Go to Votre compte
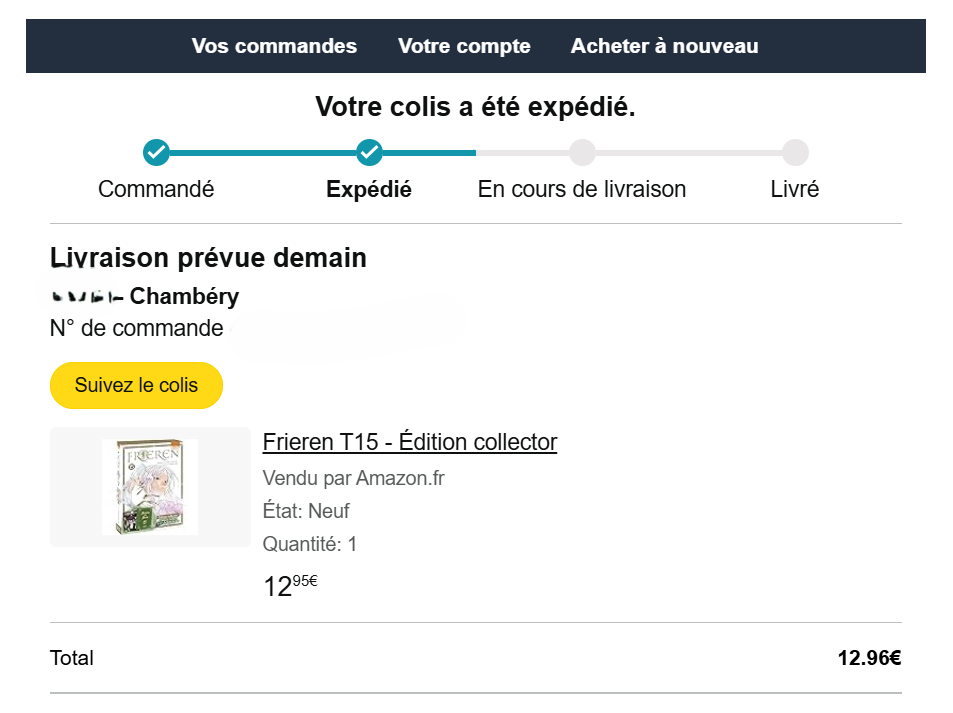953x713 pixels. [x=464, y=46]
